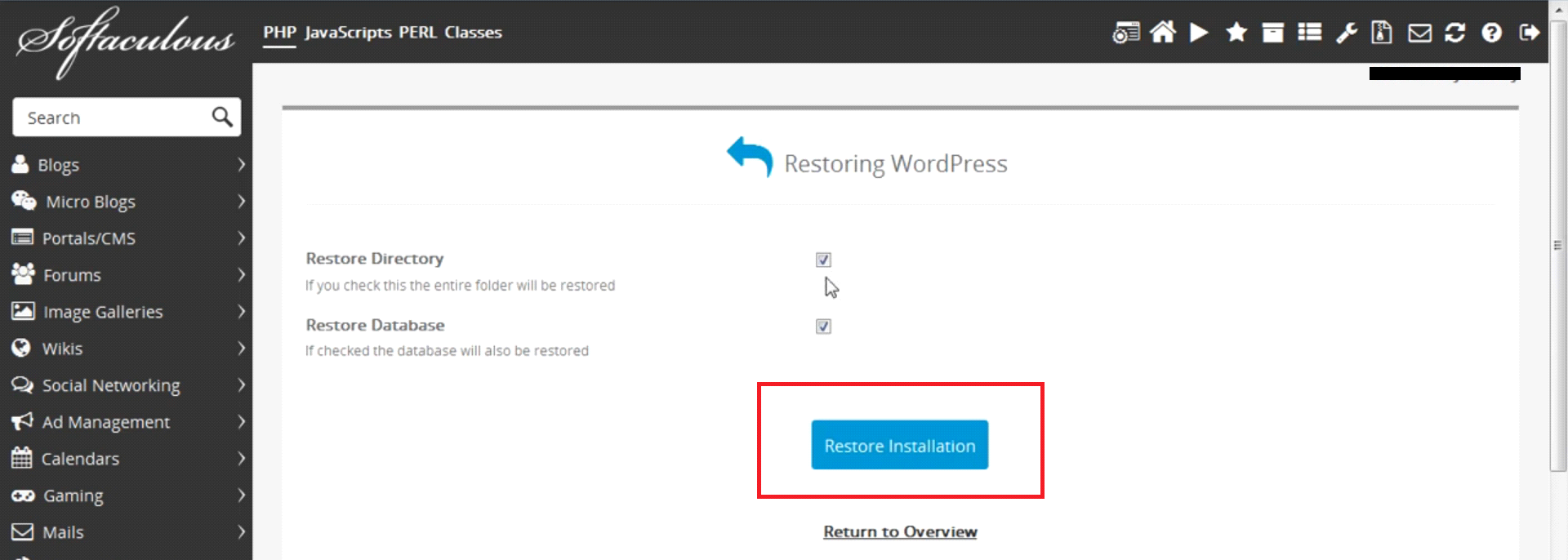
Task: Open backups zip file icon
Action: pyautogui.click(x=1382, y=32)
